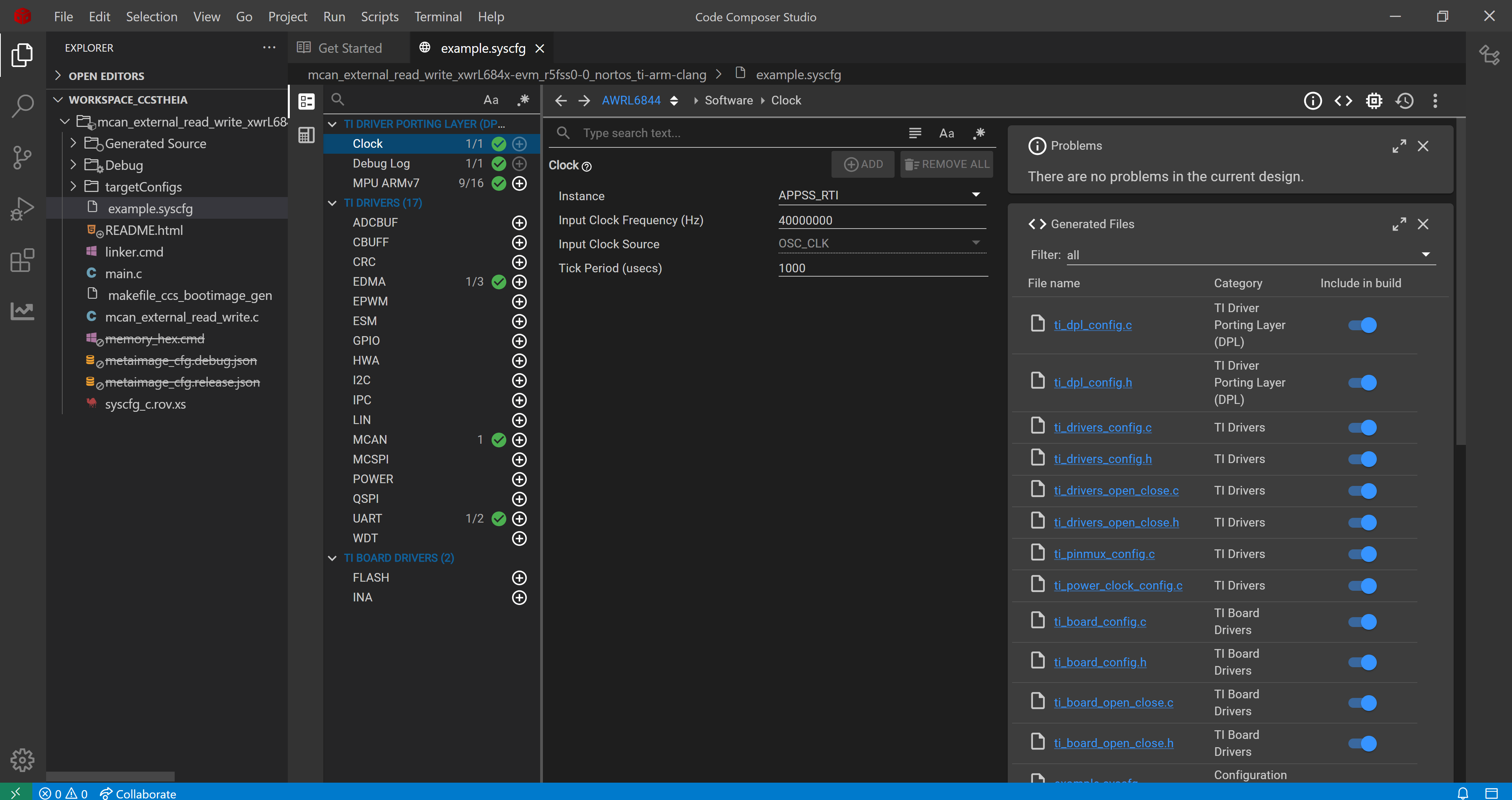
Task: Toggle include in build for ti_dpl_config.c
Action: (1362, 326)
